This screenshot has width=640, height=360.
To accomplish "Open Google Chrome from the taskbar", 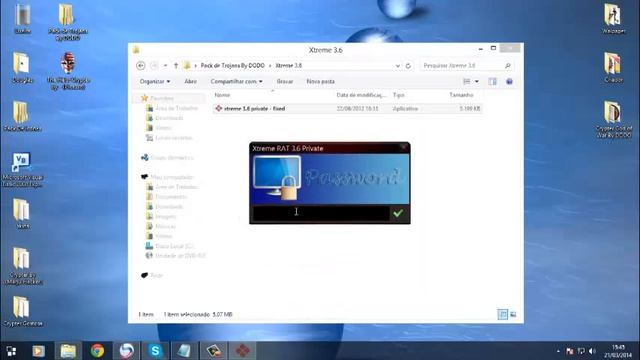I will point(97,351).
